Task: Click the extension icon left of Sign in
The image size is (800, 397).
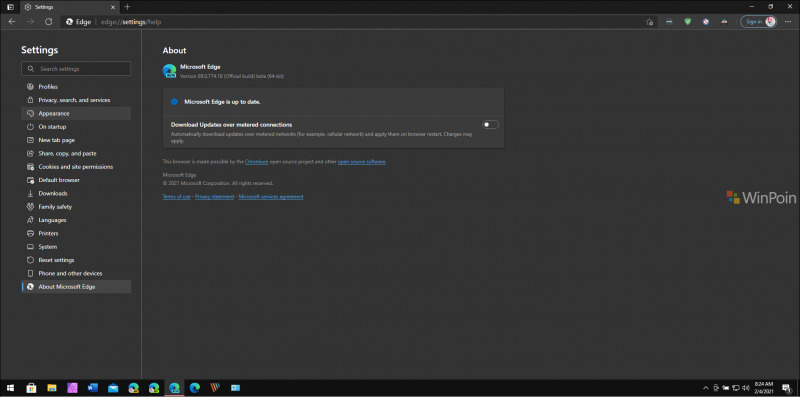Action: click(724, 21)
